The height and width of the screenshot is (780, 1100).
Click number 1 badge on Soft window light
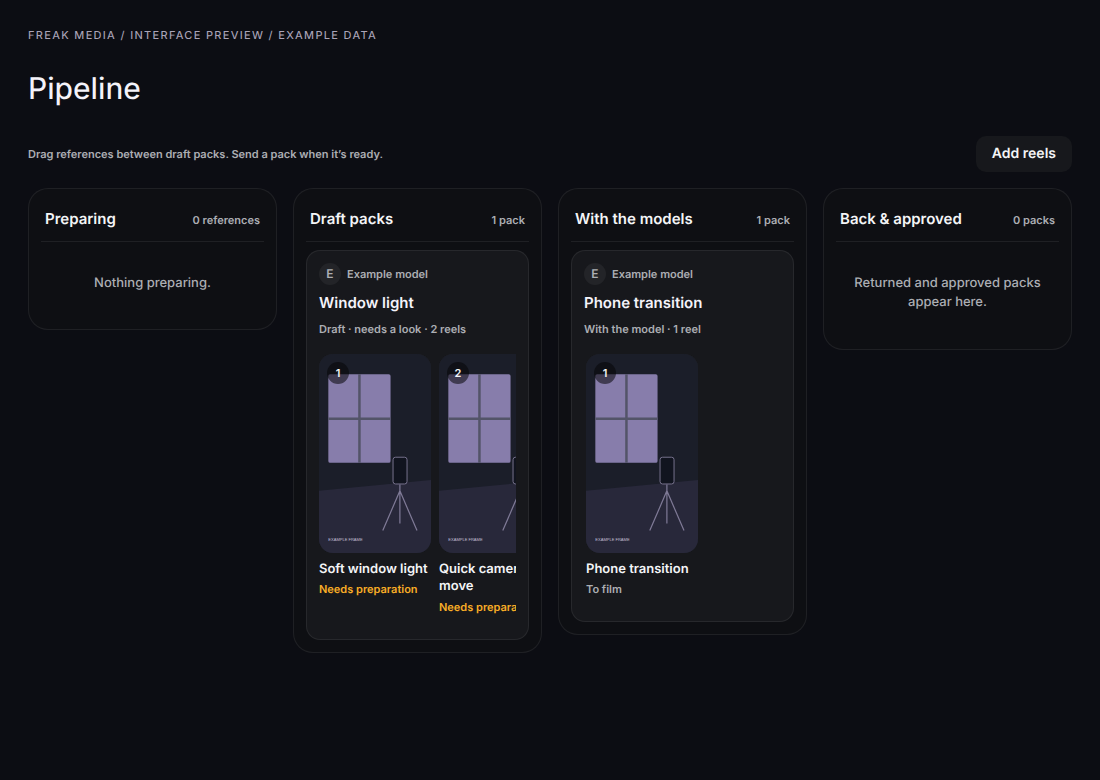click(x=338, y=372)
